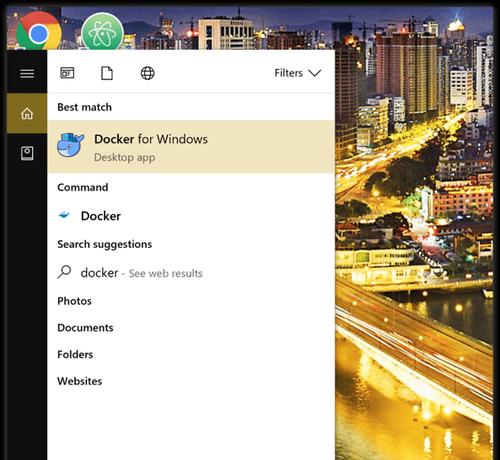Show Documents search category
This screenshot has width=500, height=460.
(85, 328)
